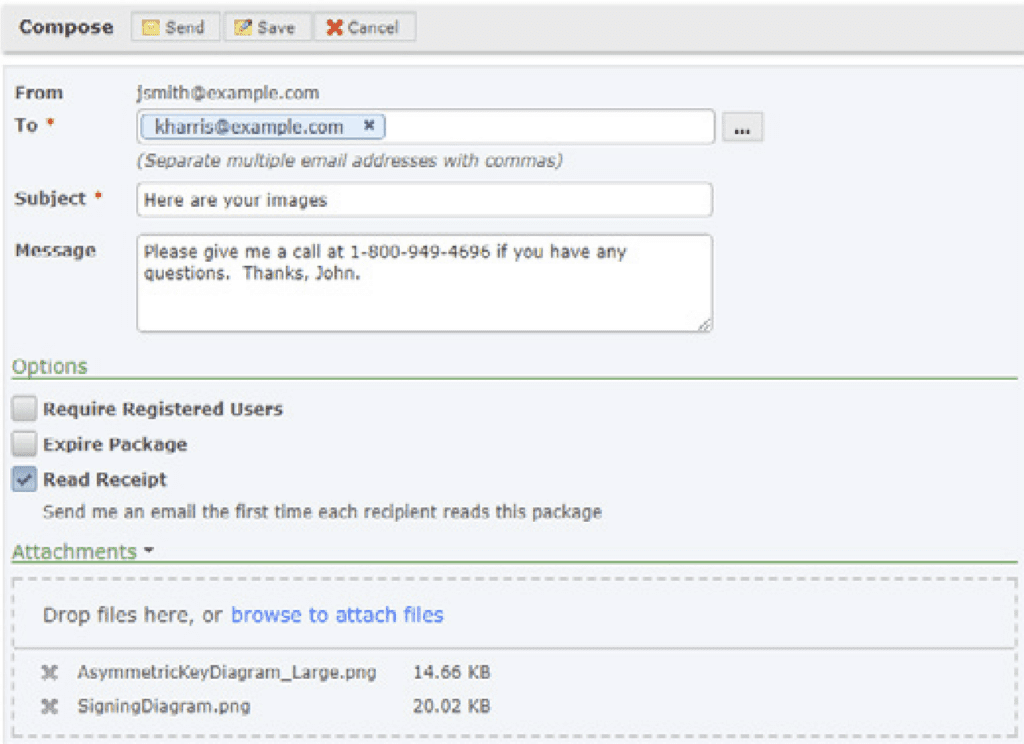The image size is (1024, 744).
Task: Click the Cancel button
Action: [364, 27]
